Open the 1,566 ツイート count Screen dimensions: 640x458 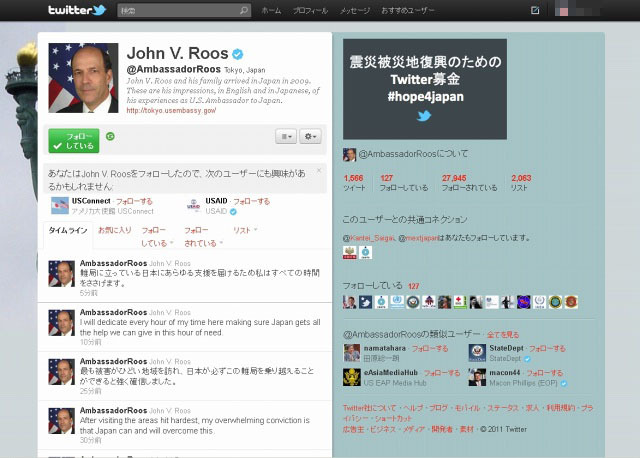click(x=354, y=183)
